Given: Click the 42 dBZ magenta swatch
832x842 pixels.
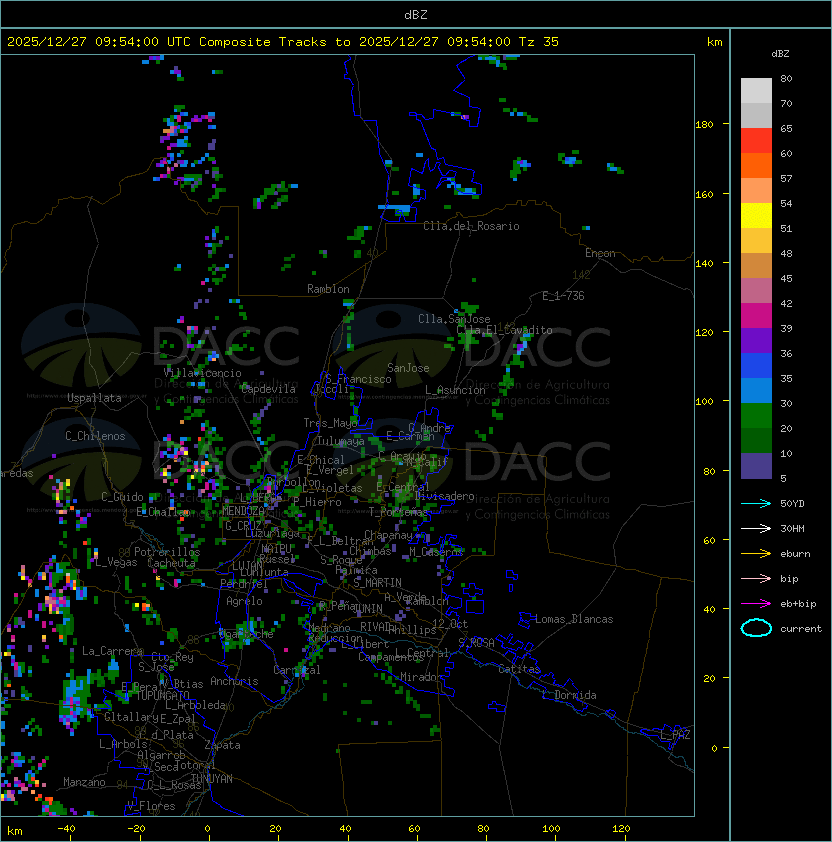Looking at the screenshot, I should pyautogui.click(x=756, y=315).
